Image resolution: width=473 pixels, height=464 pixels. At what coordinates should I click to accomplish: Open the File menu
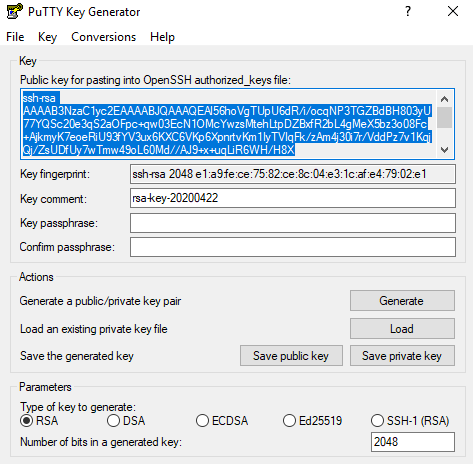click(15, 37)
